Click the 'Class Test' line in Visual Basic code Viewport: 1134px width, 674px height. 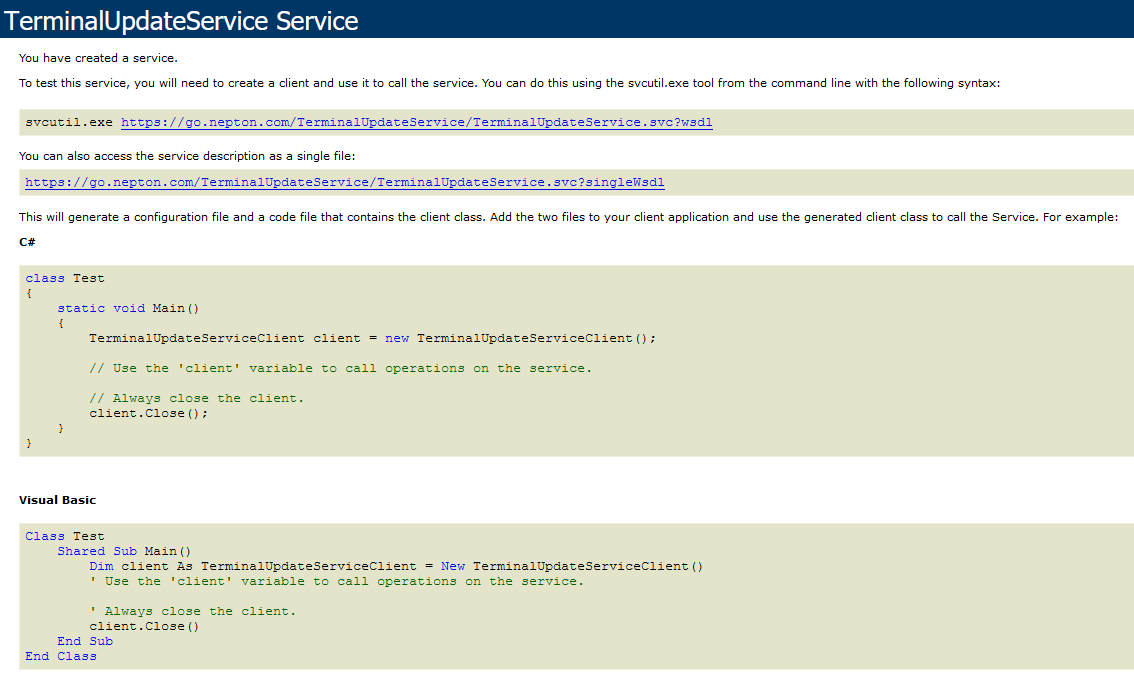click(65, 537)
